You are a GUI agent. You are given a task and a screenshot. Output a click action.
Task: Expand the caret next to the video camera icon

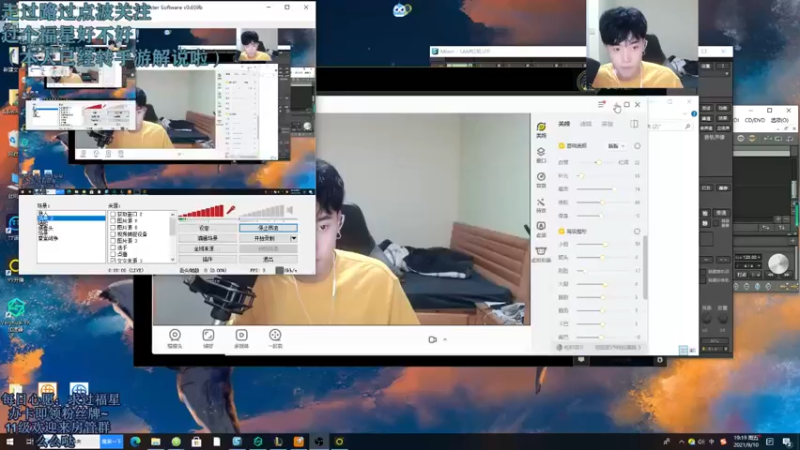[x=445, y=339]
